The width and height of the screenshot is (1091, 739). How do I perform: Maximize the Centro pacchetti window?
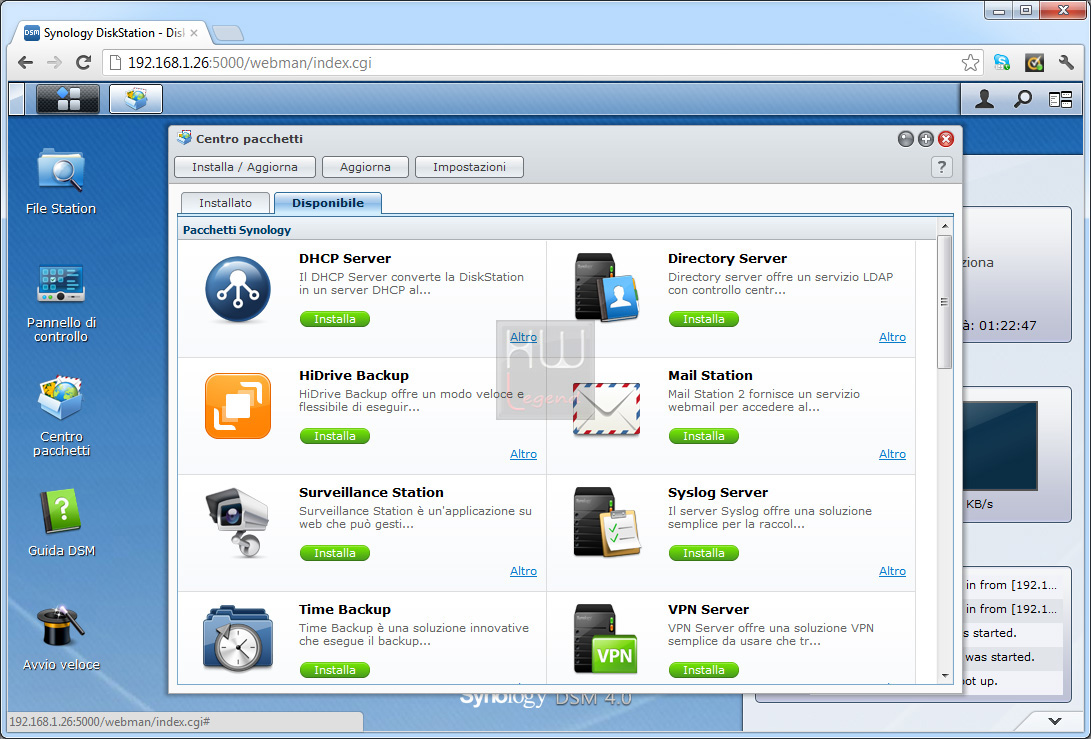(925, 139)
